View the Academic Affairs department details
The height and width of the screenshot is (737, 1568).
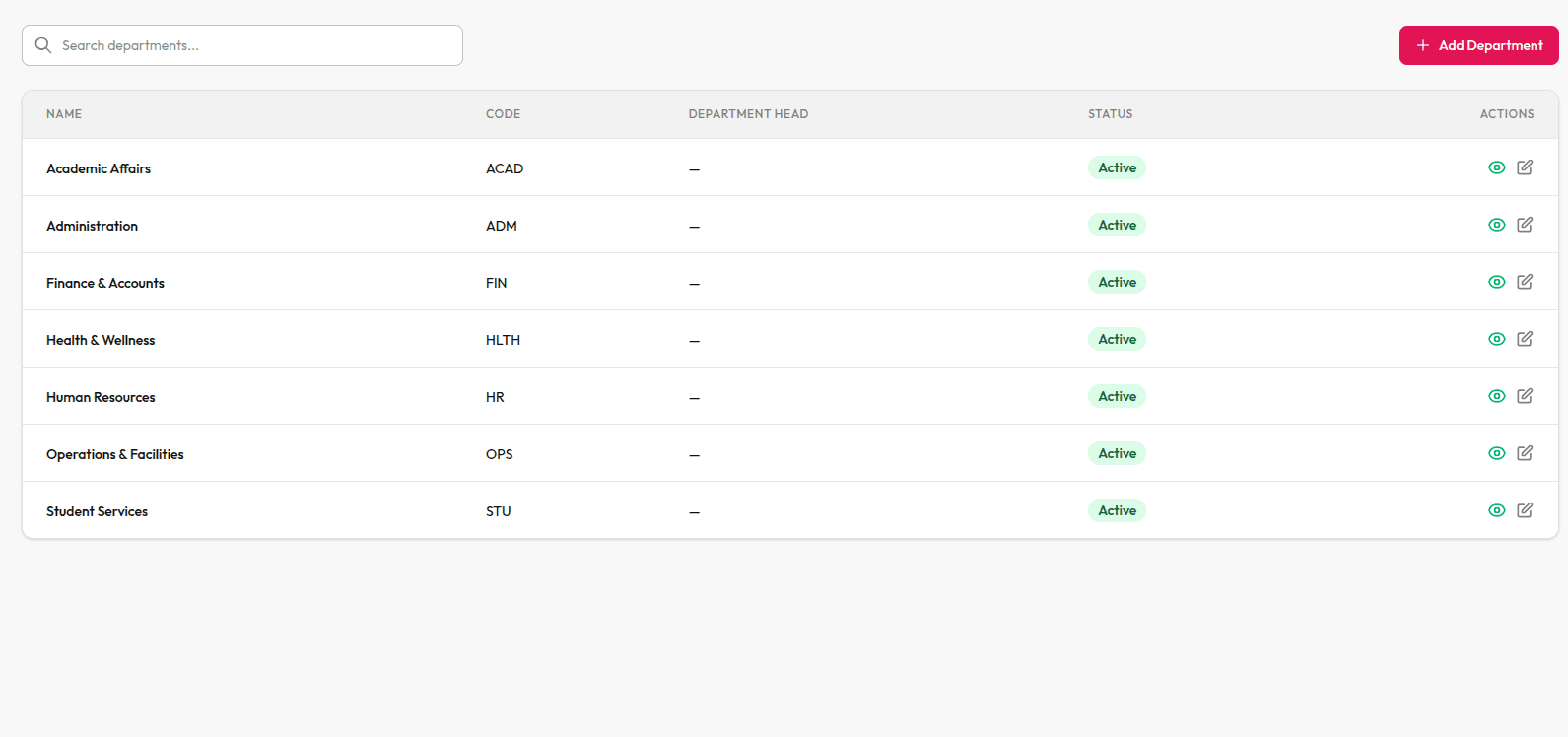(1496, 167)
